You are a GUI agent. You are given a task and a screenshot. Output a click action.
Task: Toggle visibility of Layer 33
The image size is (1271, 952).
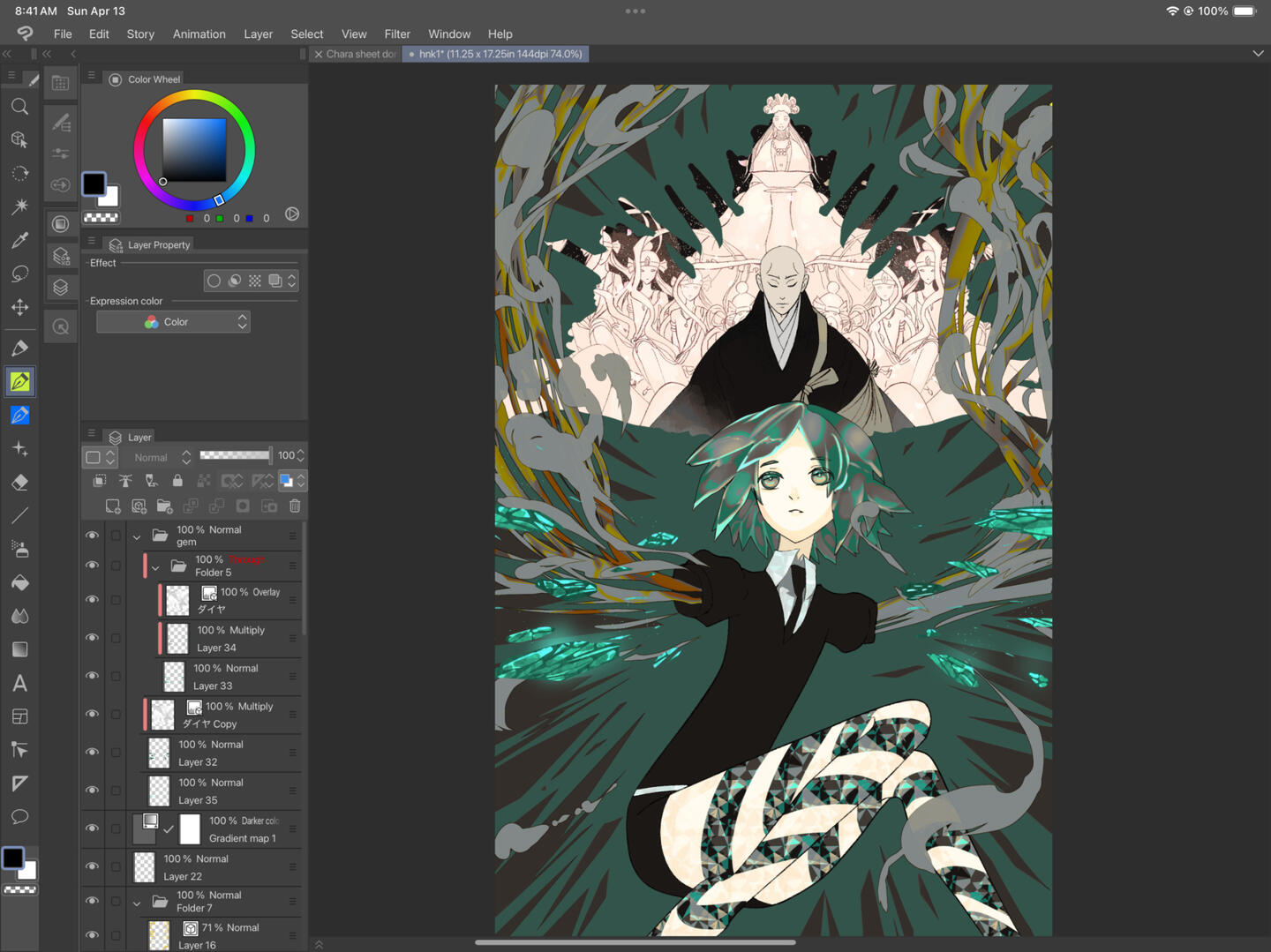[92, 676]
